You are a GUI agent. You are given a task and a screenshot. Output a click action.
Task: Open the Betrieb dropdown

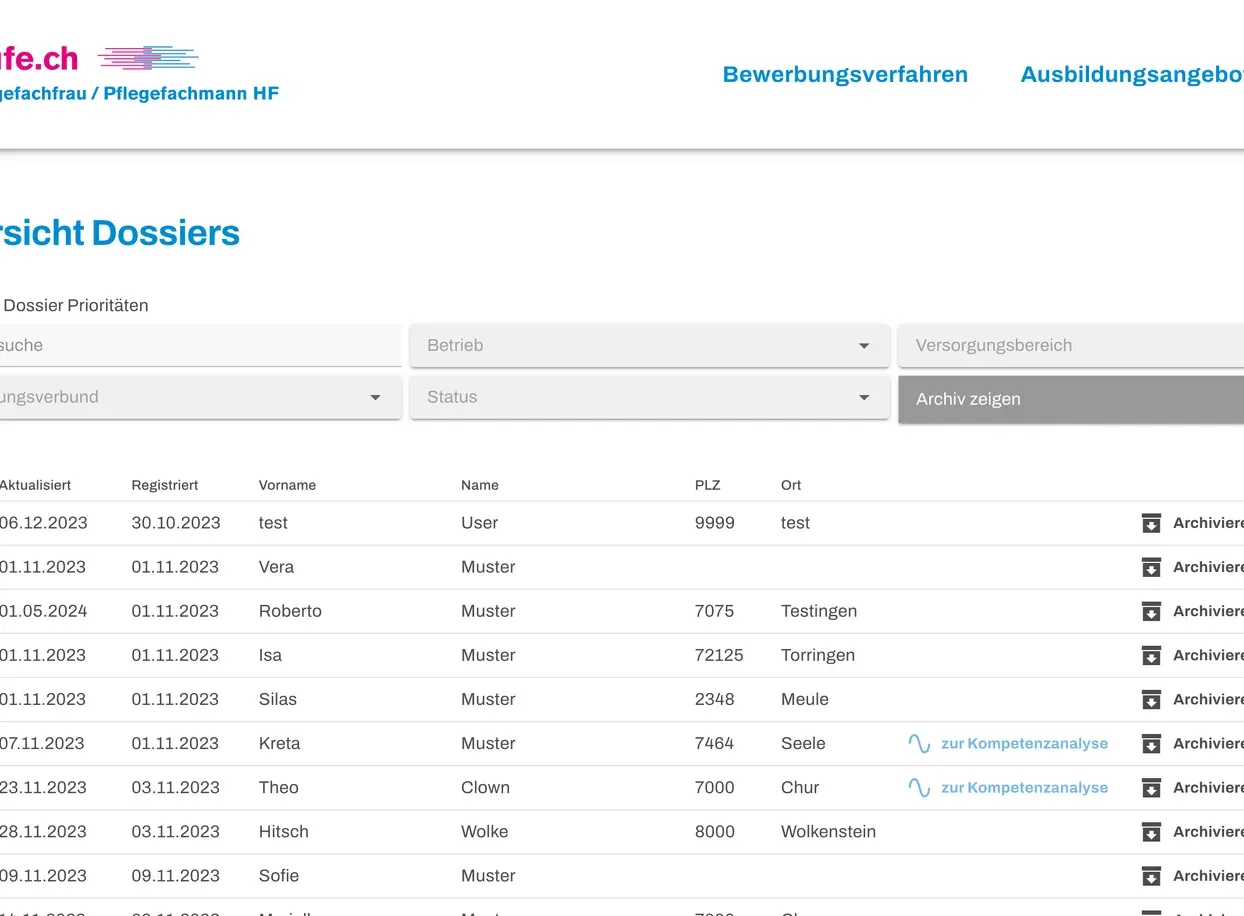tap(650, 345)
